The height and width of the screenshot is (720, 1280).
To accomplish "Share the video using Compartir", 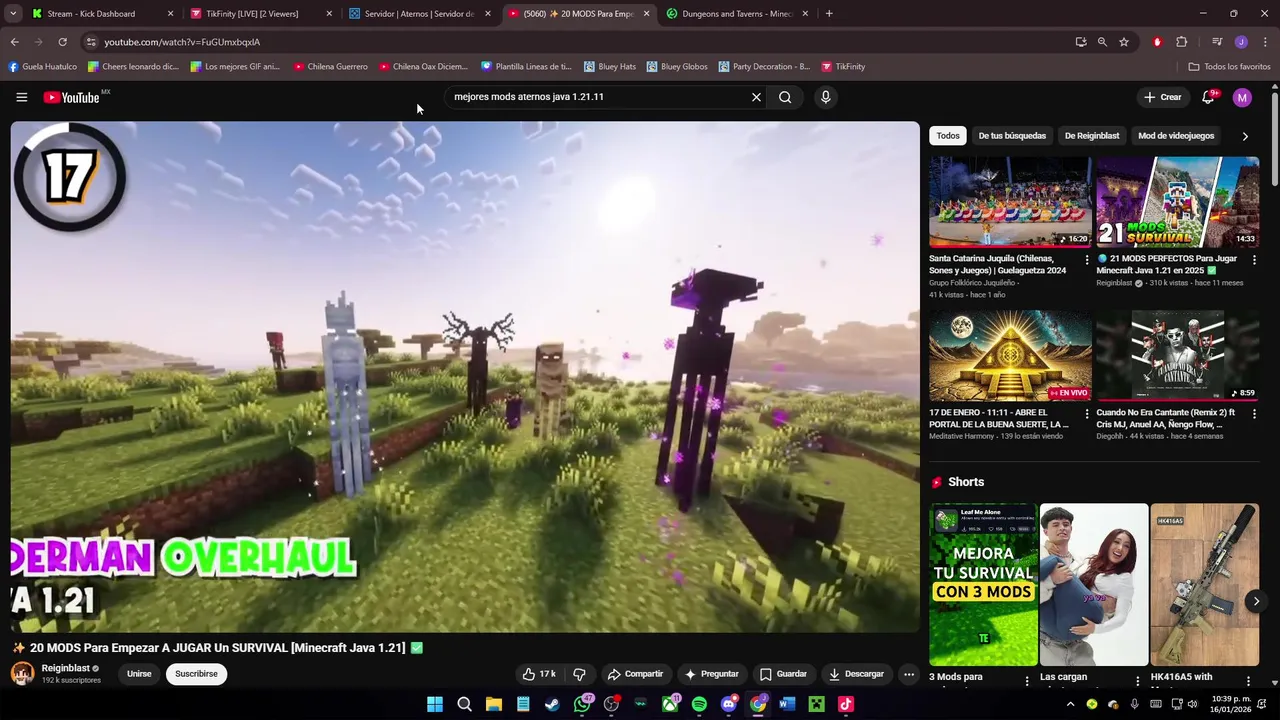I will coord(635,674).
